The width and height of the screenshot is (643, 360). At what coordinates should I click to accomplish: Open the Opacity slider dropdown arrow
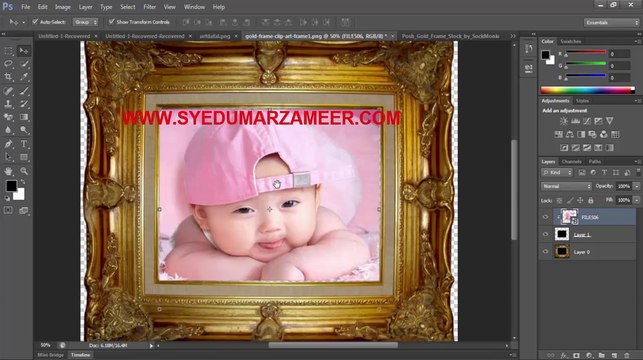pyautogui.click(x=637, y=187)
